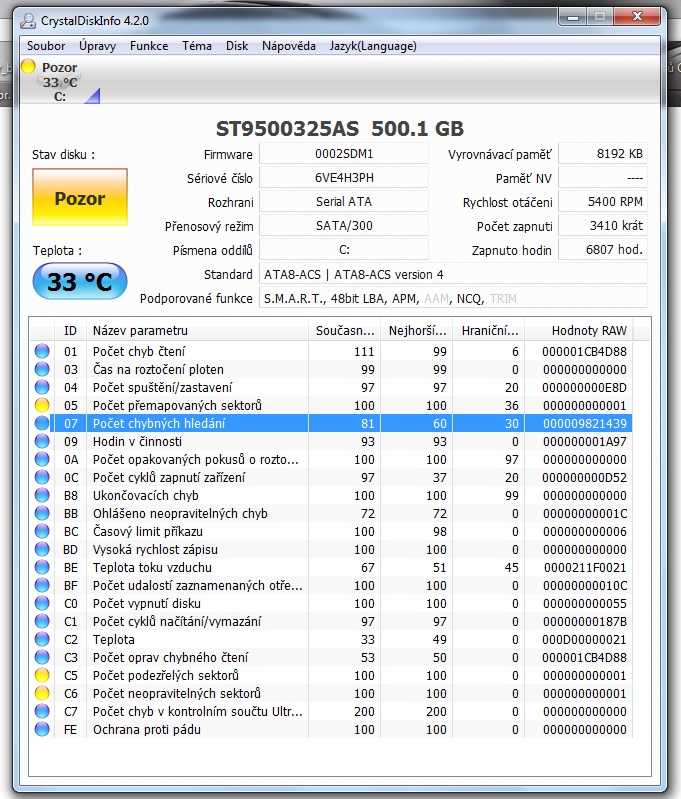Click the buffer size field 8192 KB
This screenshot has height=799, width=681.
[603, 153]
